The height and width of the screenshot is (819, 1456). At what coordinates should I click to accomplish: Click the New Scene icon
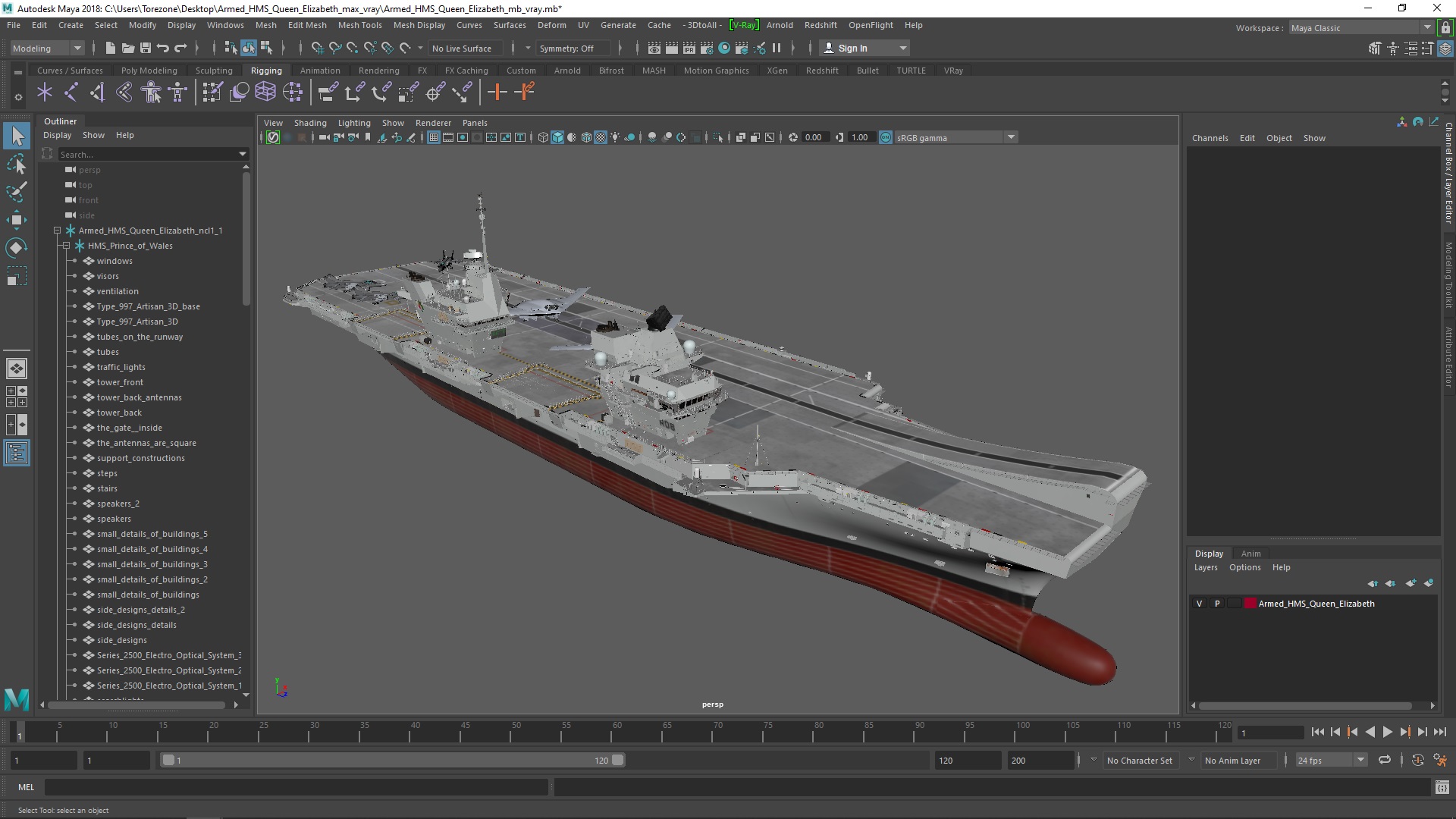(x=110, y=48)
